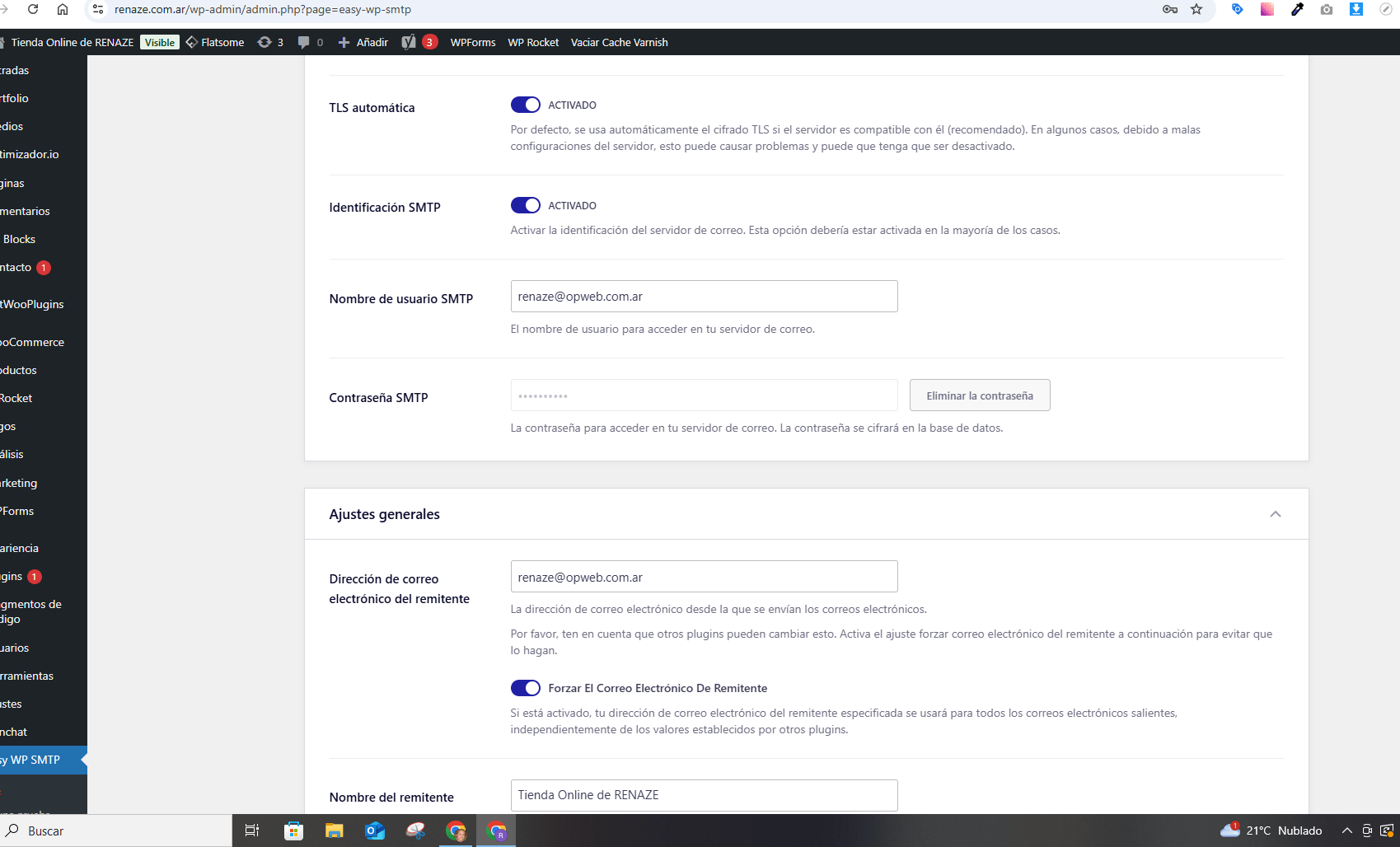
Task: Click the Visible status badge
Action: 160,42
